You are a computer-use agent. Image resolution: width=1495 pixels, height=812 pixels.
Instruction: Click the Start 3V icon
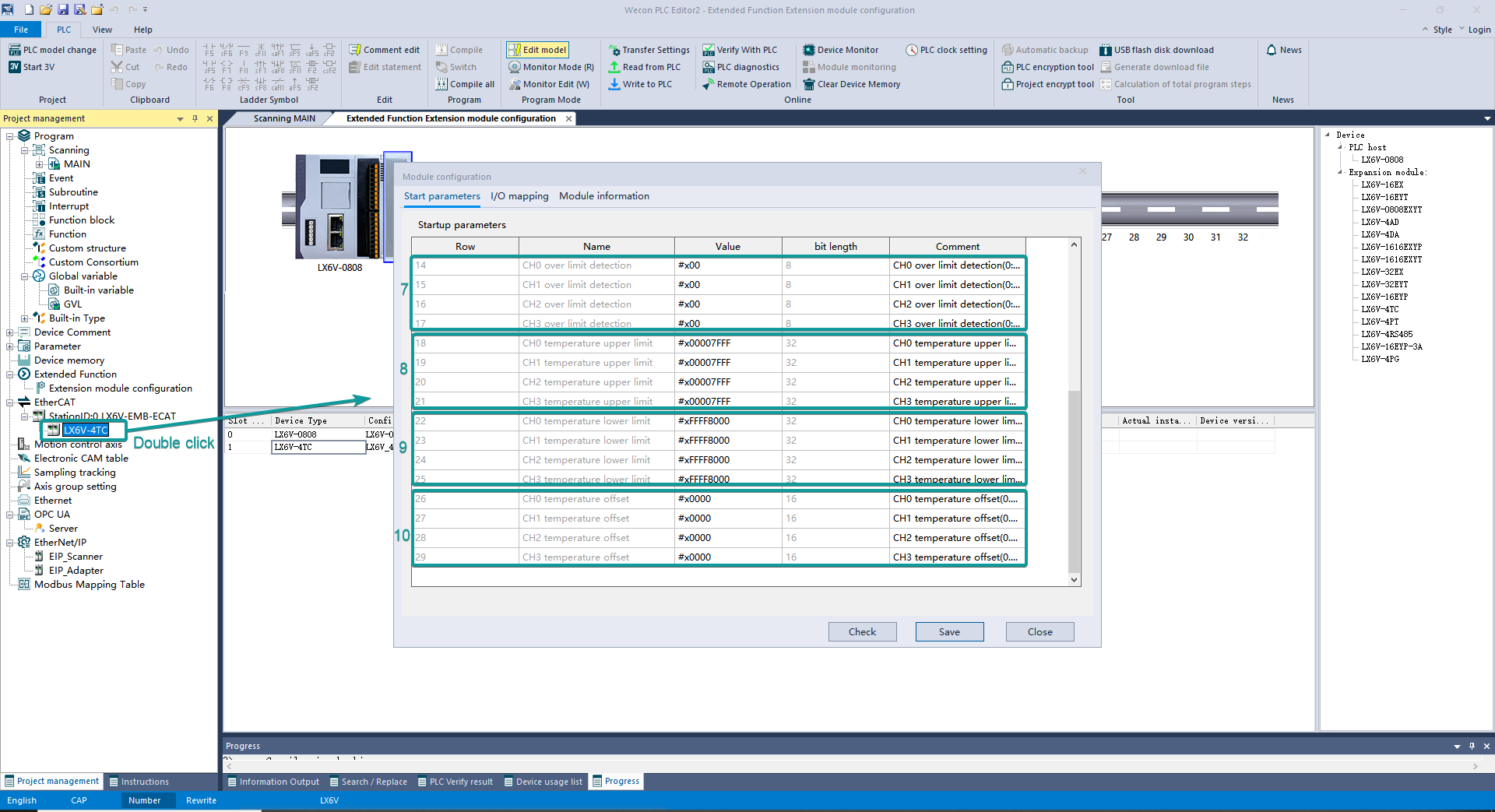[x=14, y=67]
